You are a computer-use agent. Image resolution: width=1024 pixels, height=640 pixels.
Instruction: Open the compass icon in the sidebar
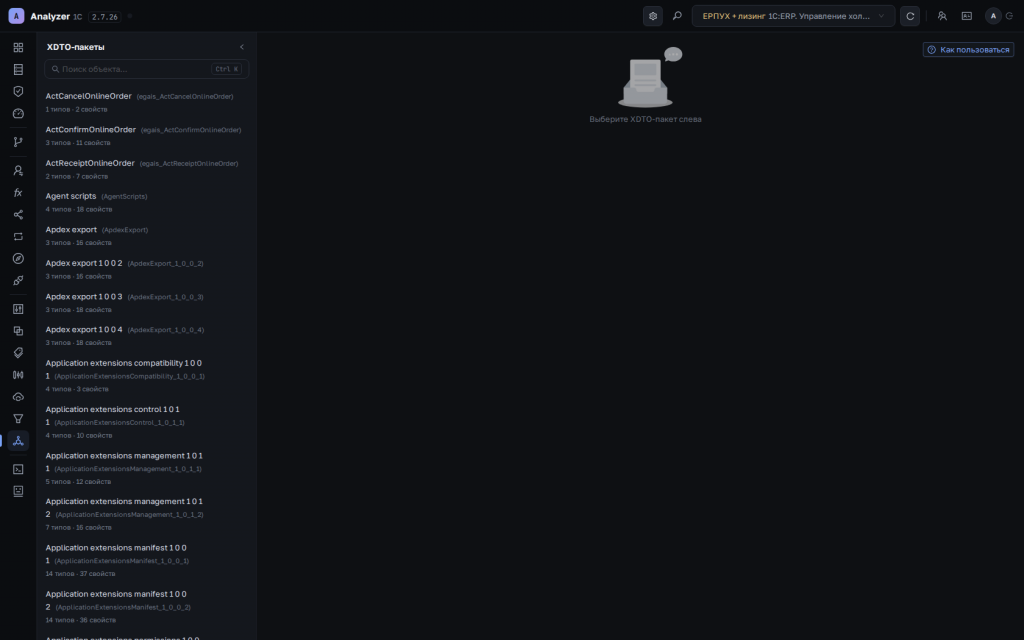[x=18, y=259]
